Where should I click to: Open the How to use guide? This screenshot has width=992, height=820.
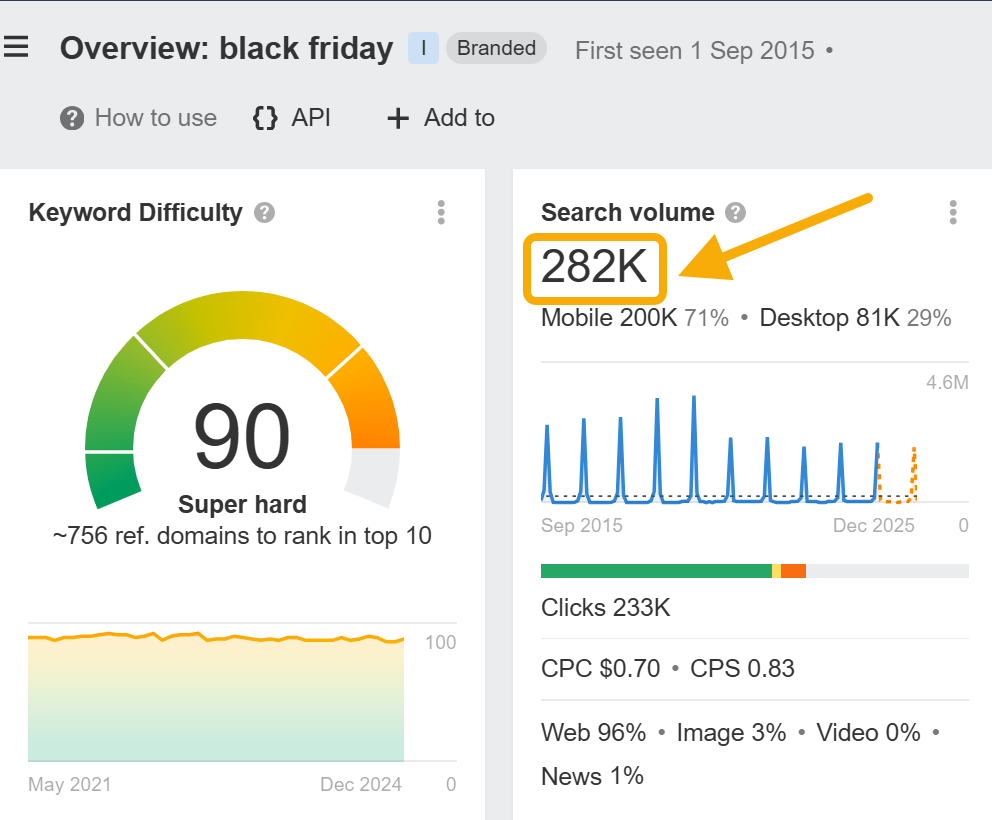click(138, 118)
